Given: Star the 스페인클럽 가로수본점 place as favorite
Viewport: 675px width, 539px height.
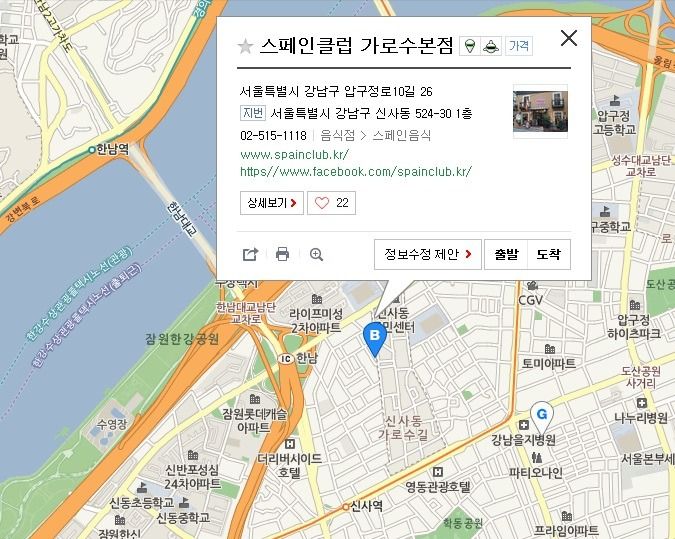Looking at the screenshot, I should 245,46.
